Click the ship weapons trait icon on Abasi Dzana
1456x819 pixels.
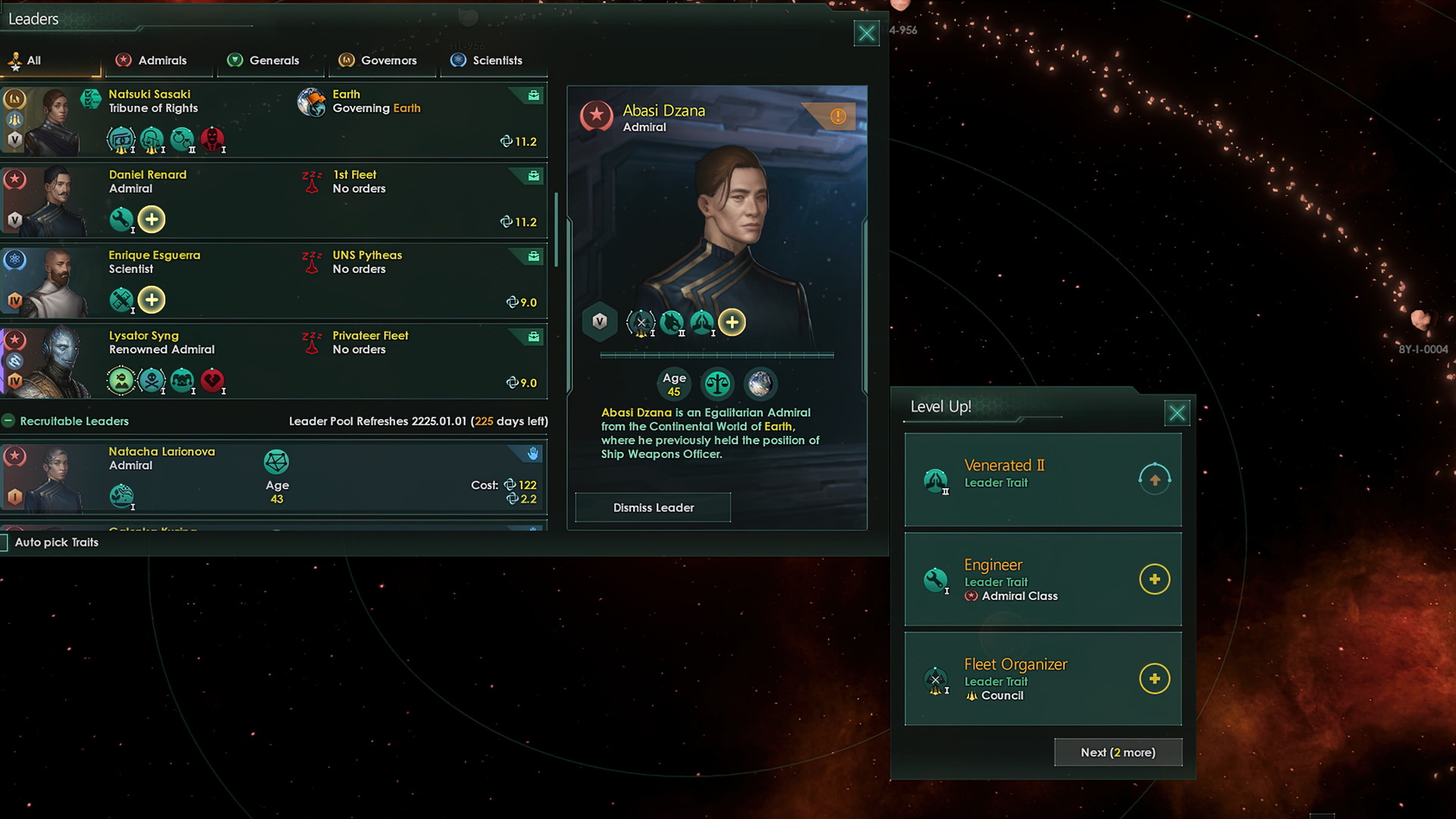[641, 321]
